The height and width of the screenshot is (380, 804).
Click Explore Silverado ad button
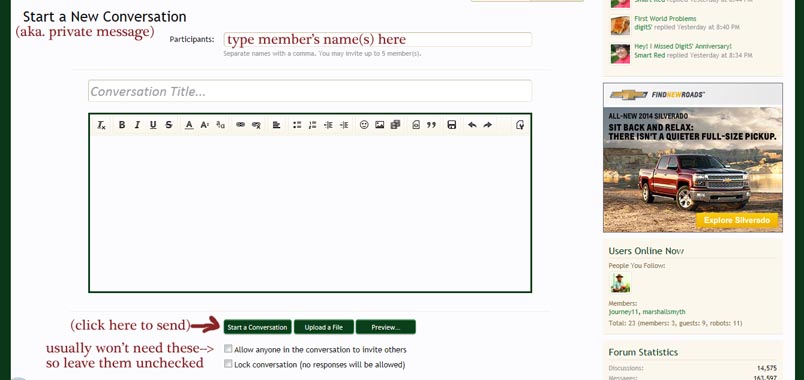(736, 221)
